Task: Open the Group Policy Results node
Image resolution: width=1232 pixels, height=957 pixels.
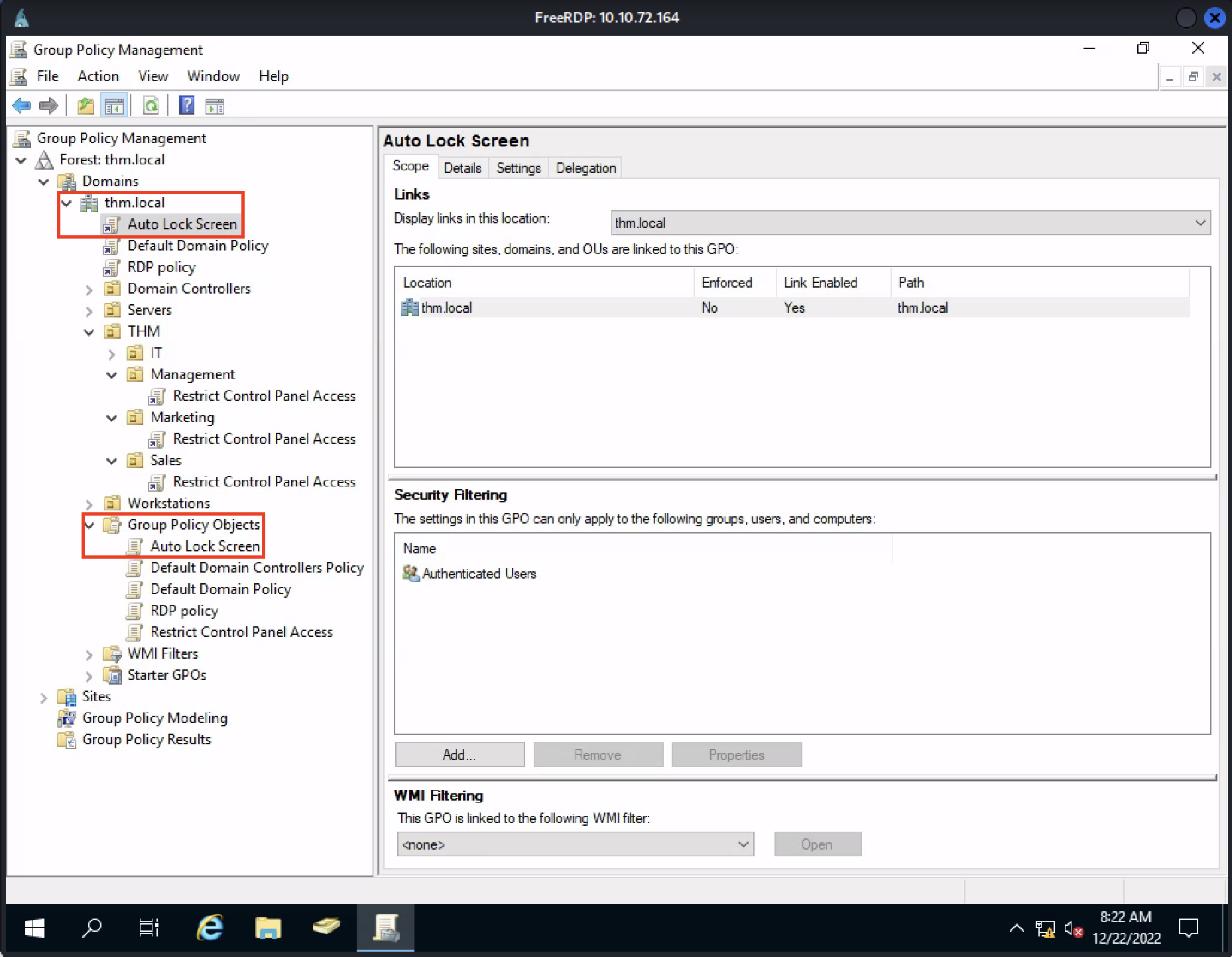Action: pos(147,740)
